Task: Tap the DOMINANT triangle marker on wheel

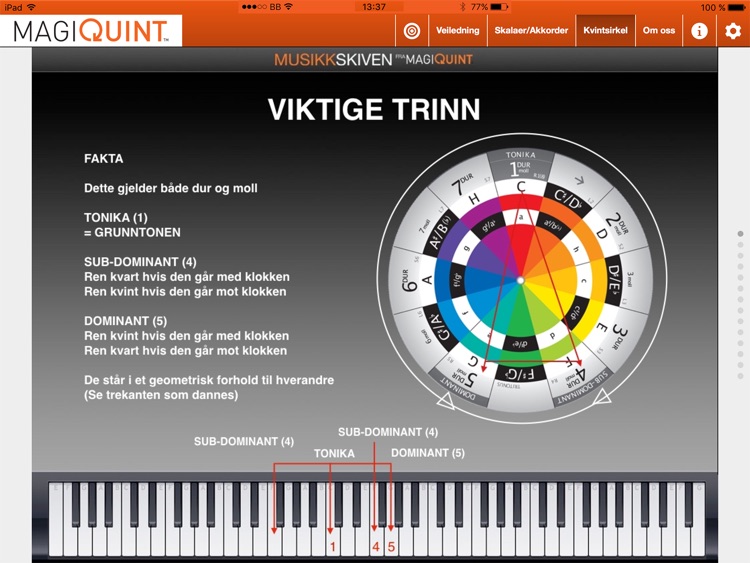Action: pos(446,400)
